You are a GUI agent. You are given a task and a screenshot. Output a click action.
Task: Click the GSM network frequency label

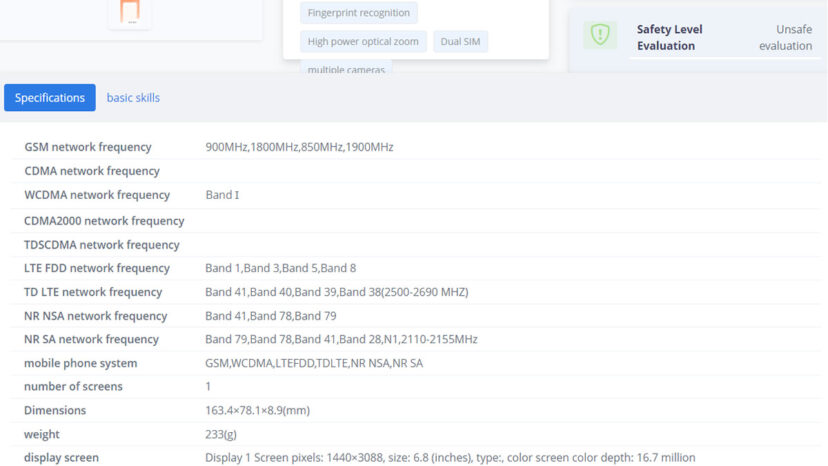tap(88, 147)
